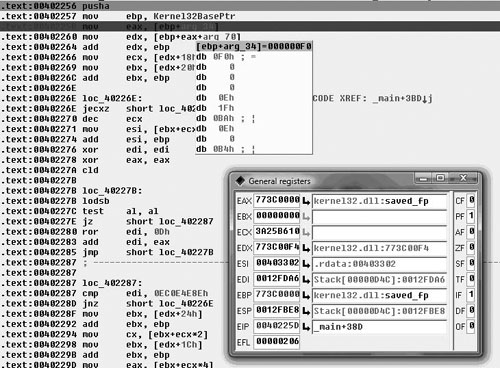The image size is (500, 368).
Task: Select the ESP value 0012FBE8 field
Action: coord(277,311)
